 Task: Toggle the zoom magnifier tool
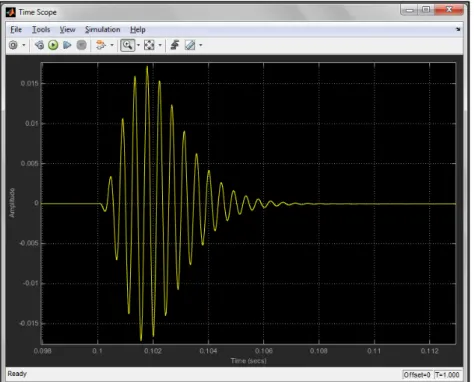[x=127, y=45]
